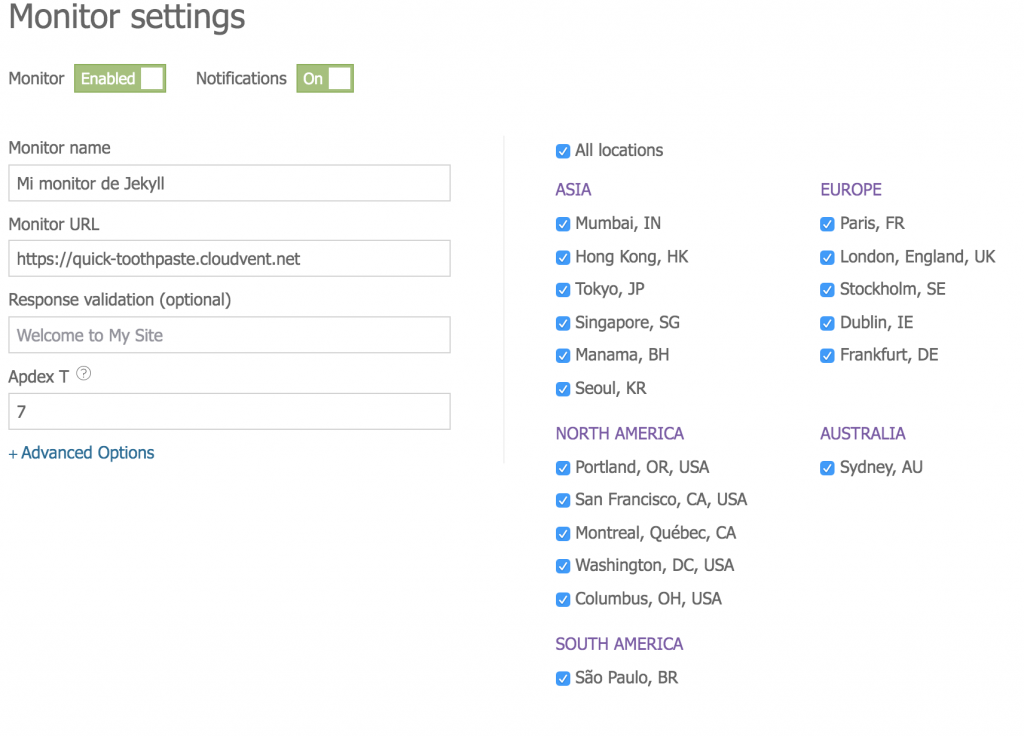Image resolution: width=1024 pixels, height=736 pixels.
Task: Click the ASIA region heading
Action: pyautogui.click(x=573, y=189)
